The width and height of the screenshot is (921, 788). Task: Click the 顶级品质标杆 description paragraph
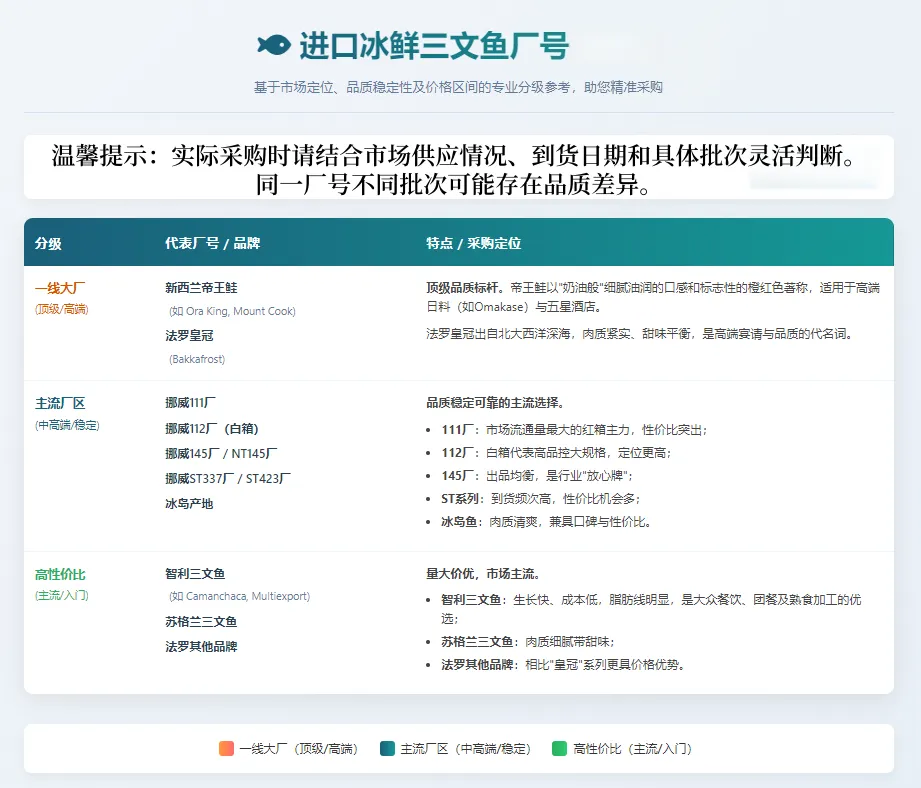pyautogui.click(x=653, y=297)
